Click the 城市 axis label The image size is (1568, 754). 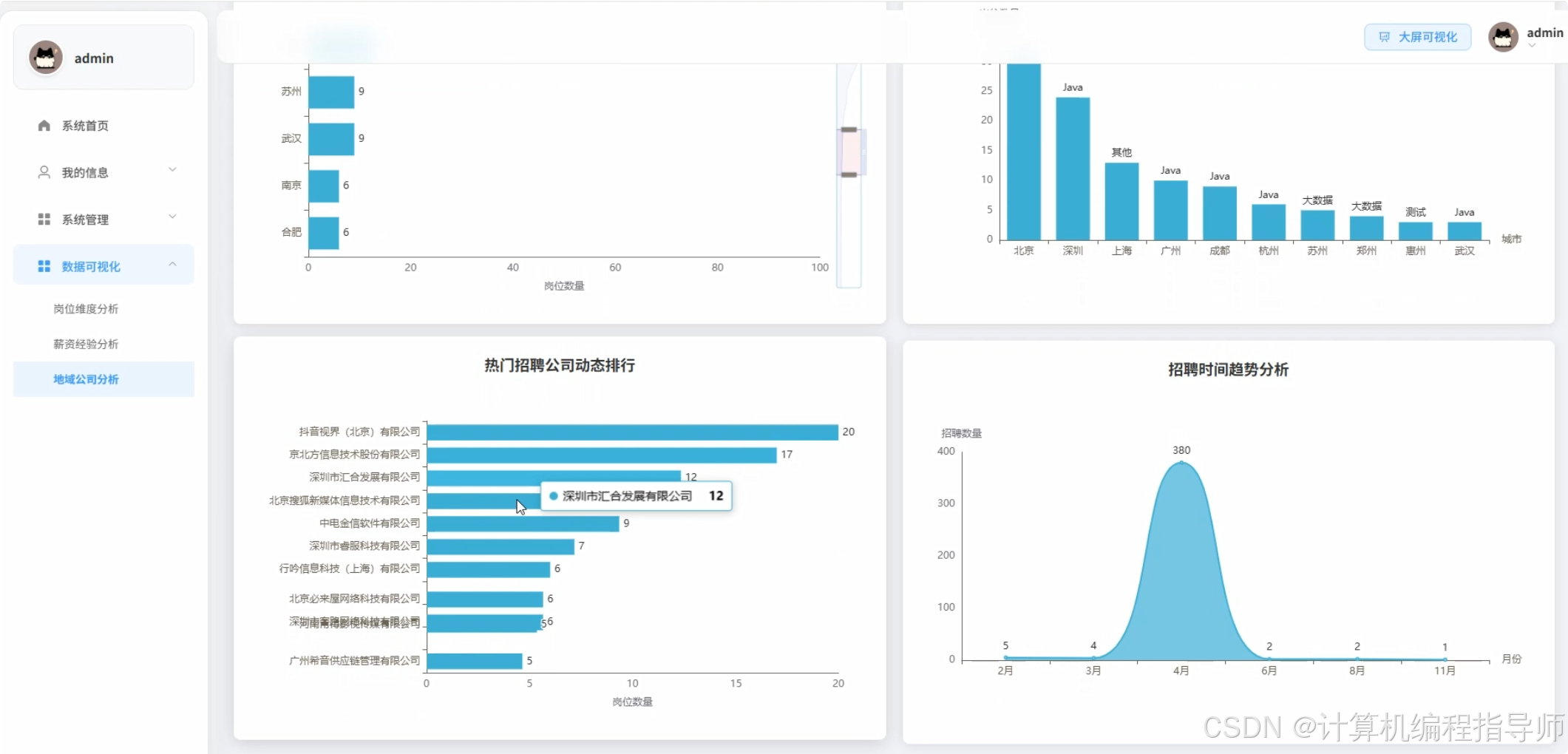[x=1512, y=239]
